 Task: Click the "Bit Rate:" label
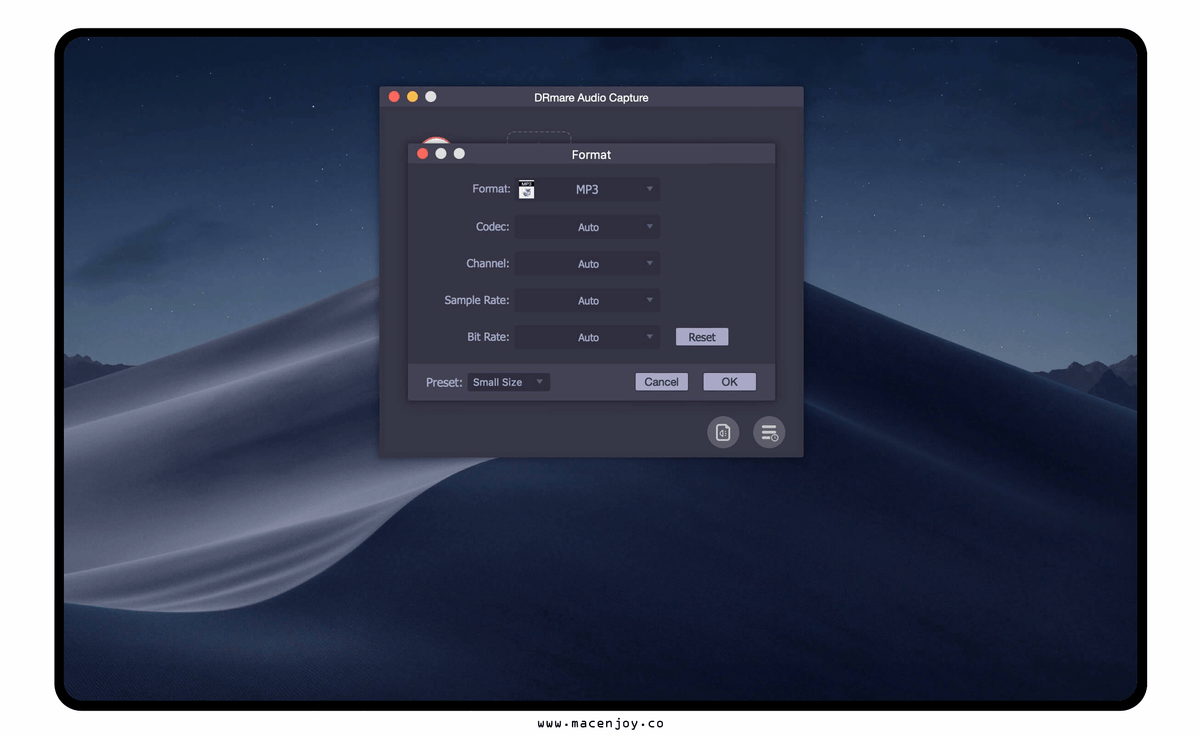(488, 337)
